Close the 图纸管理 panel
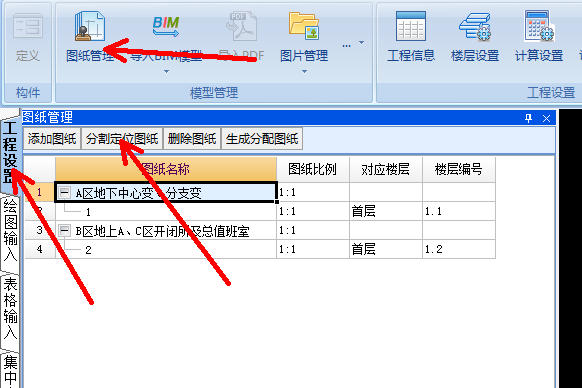 tap(546, 118)
